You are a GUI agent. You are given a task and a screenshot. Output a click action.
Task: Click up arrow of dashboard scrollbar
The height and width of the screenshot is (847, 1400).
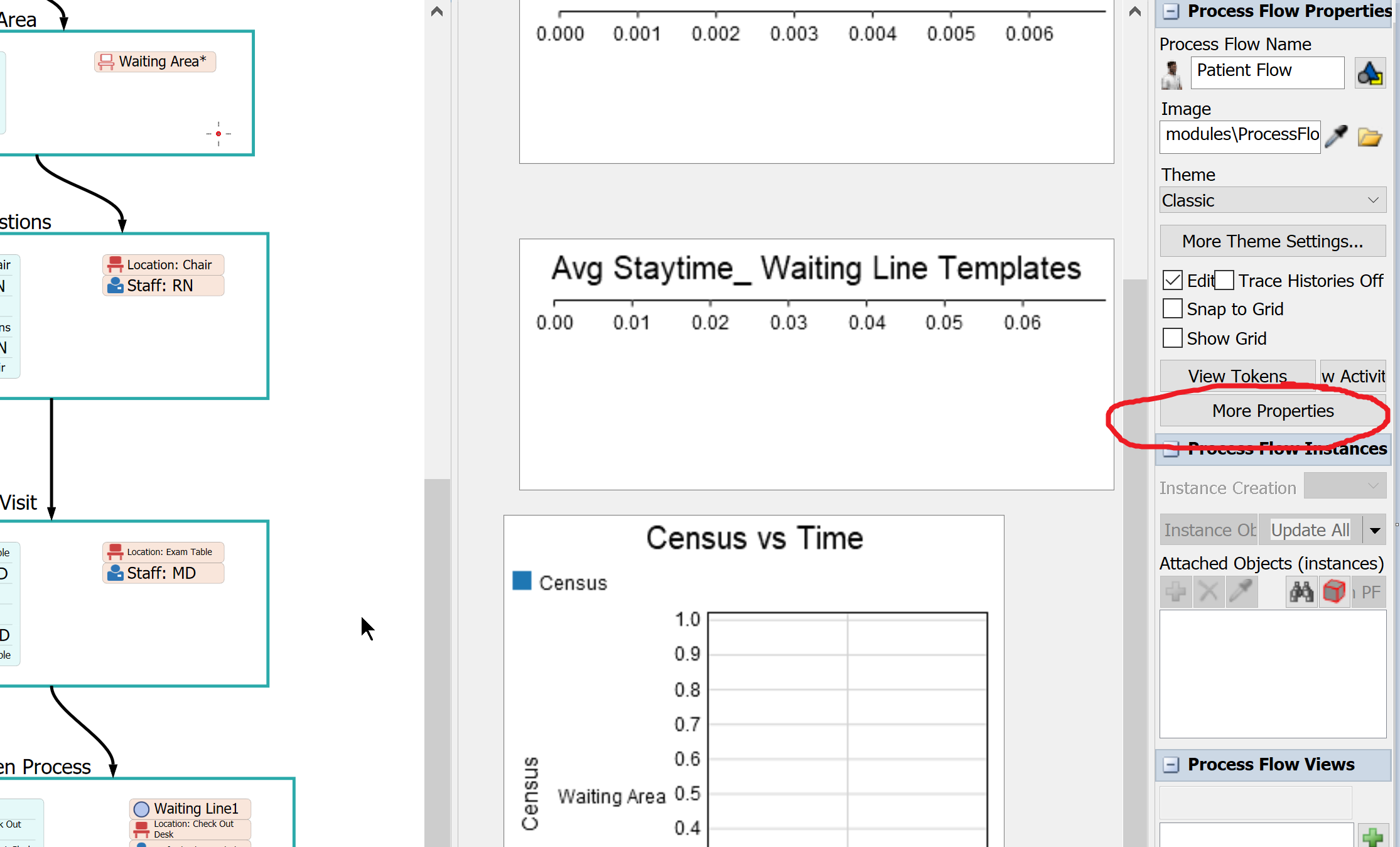pyautogui.click(x=1134, y=11)
